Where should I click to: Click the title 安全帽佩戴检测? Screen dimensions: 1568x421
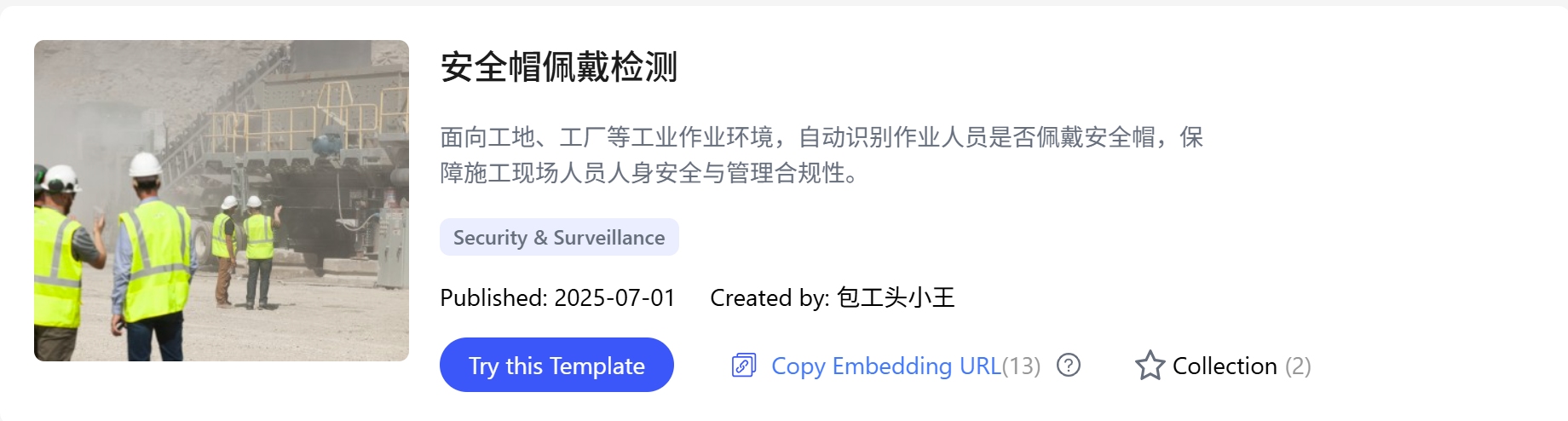(x=559, y=66)
